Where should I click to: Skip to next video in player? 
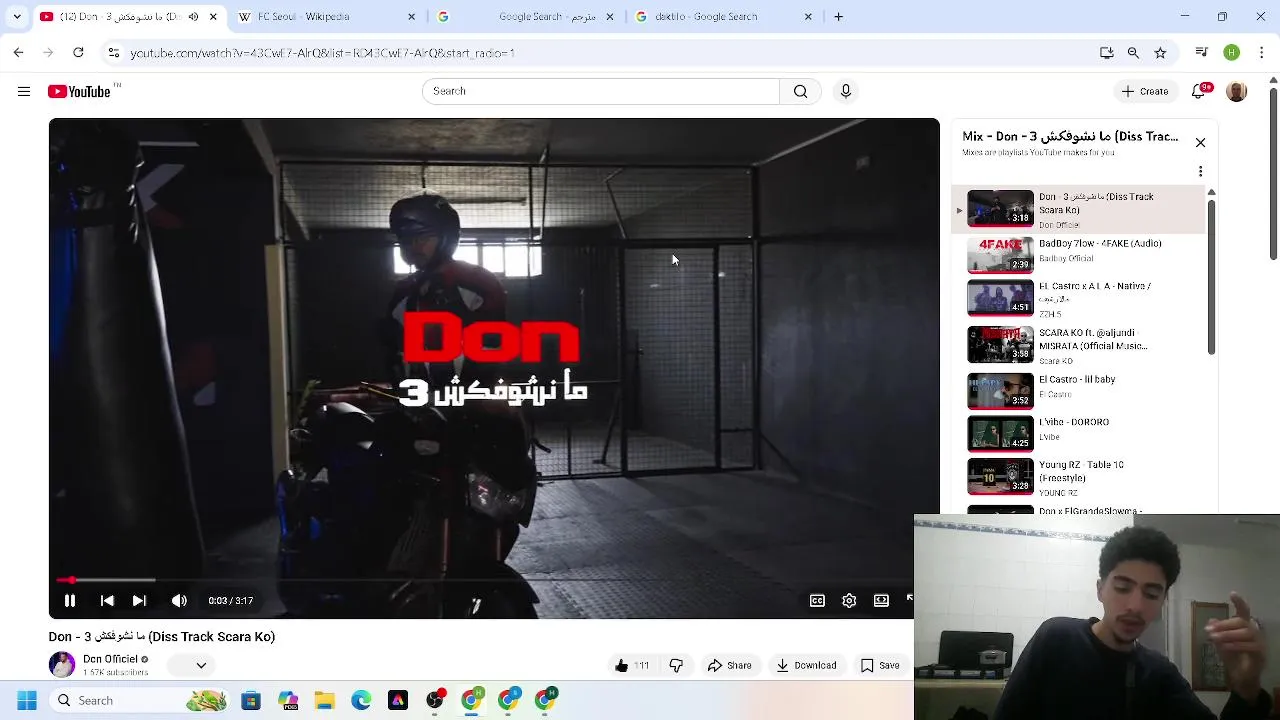(x=140, y=601)
